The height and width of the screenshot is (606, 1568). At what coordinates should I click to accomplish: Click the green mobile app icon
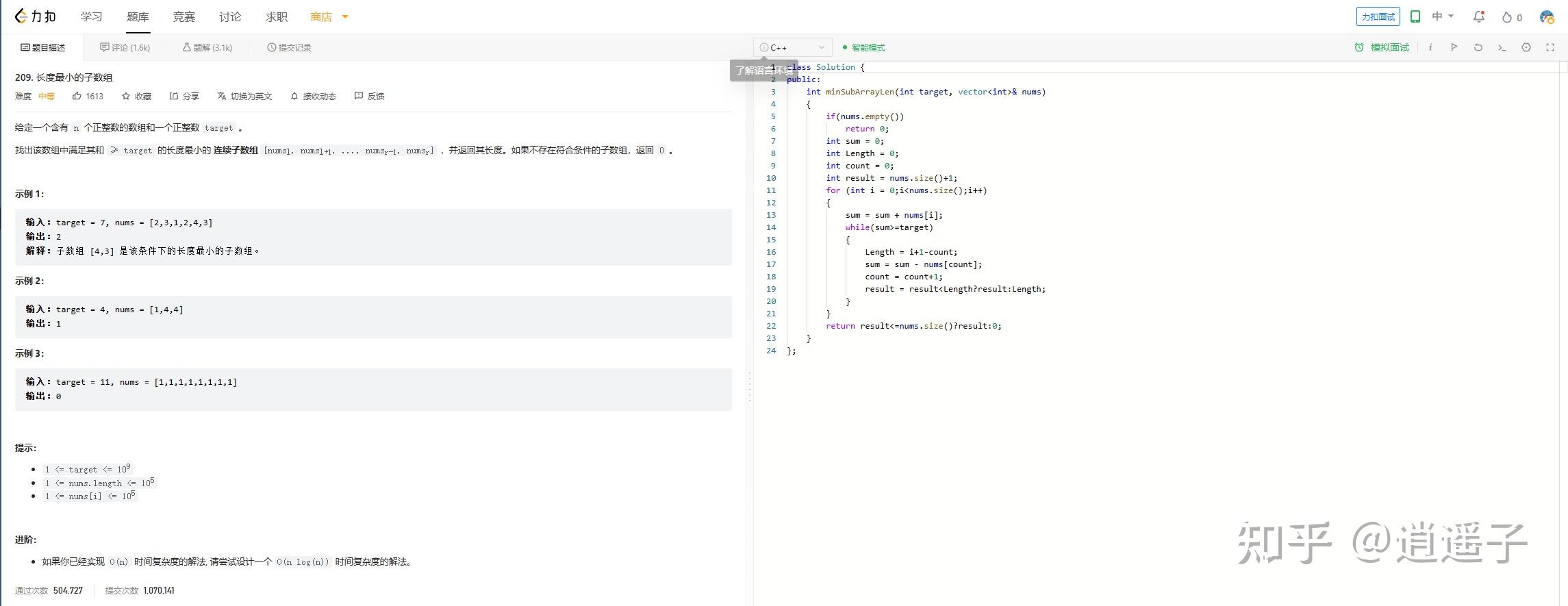(1415, 16)
